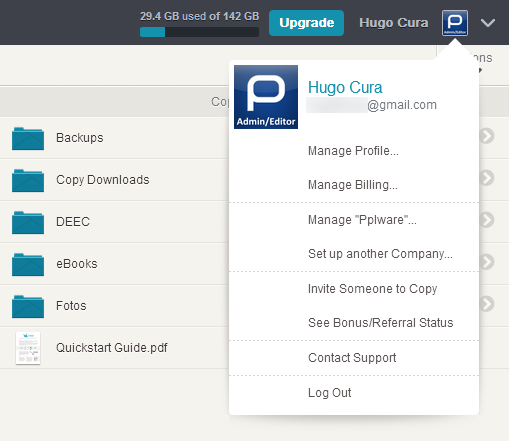This screenshot has height=441, width=509.
Task: Select Manage Billing... menu entry
Action: [x=353, y=185]
